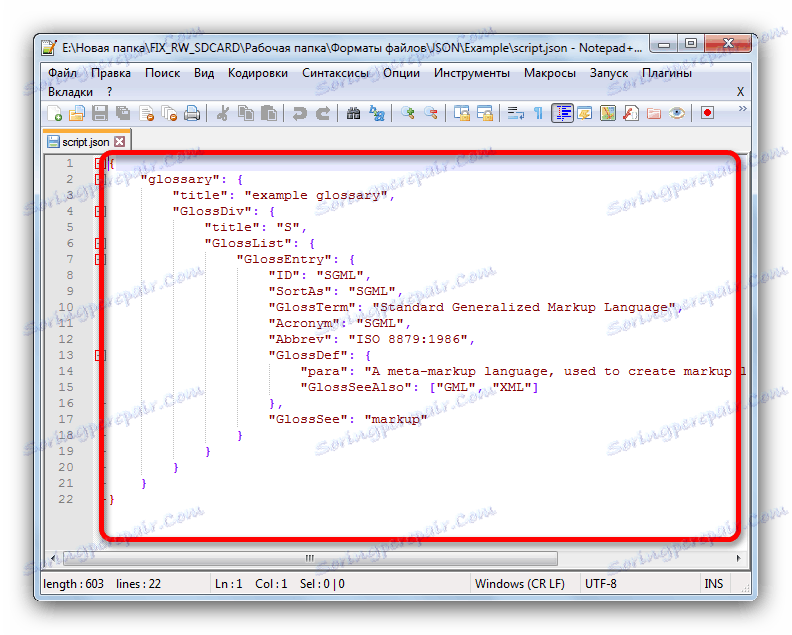The image size is (792, 635).
Task: Open the Replace dialog icon
Action: point(377,113)
